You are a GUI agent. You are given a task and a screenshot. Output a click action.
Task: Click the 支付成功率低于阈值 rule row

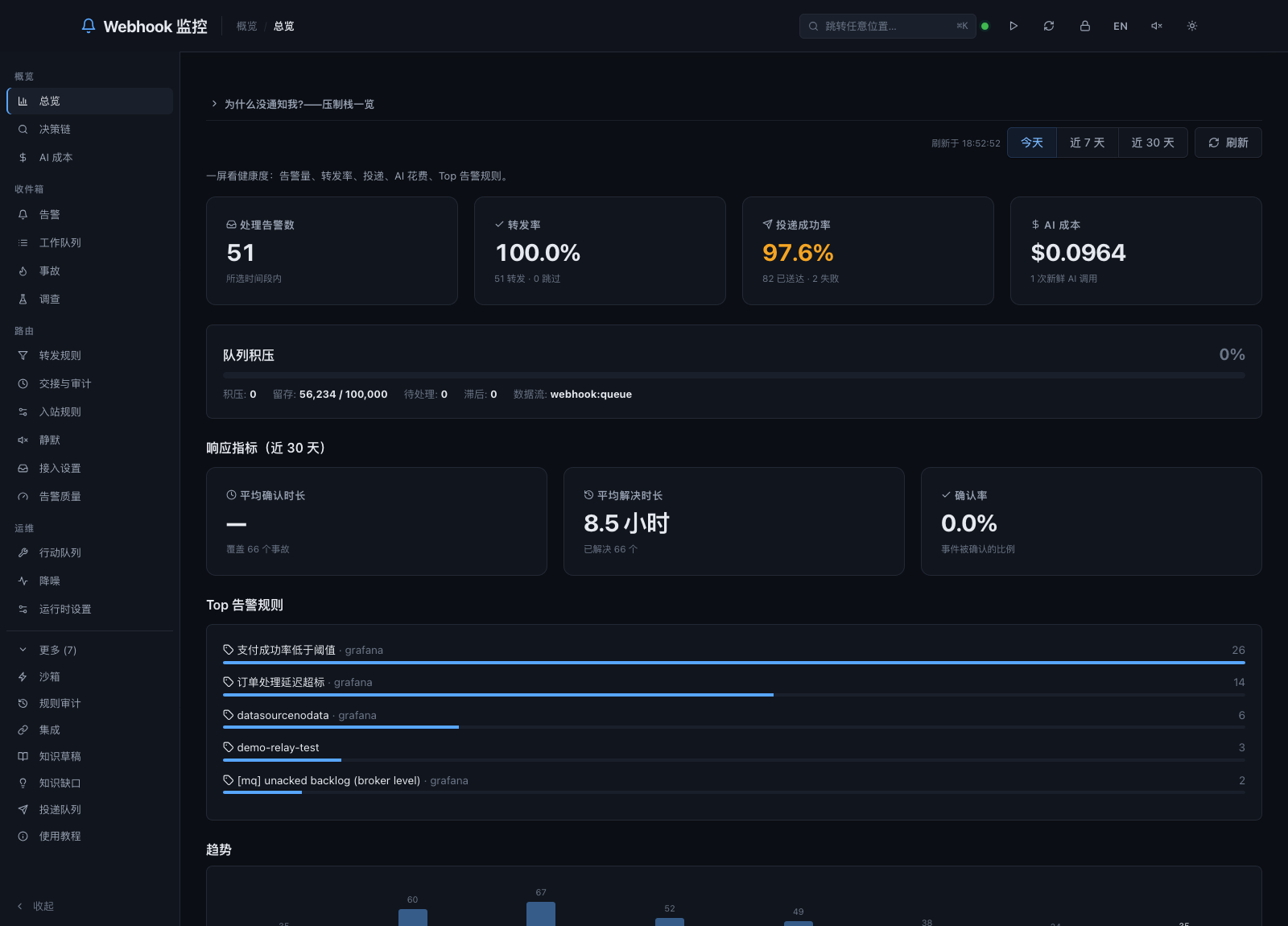734,654
